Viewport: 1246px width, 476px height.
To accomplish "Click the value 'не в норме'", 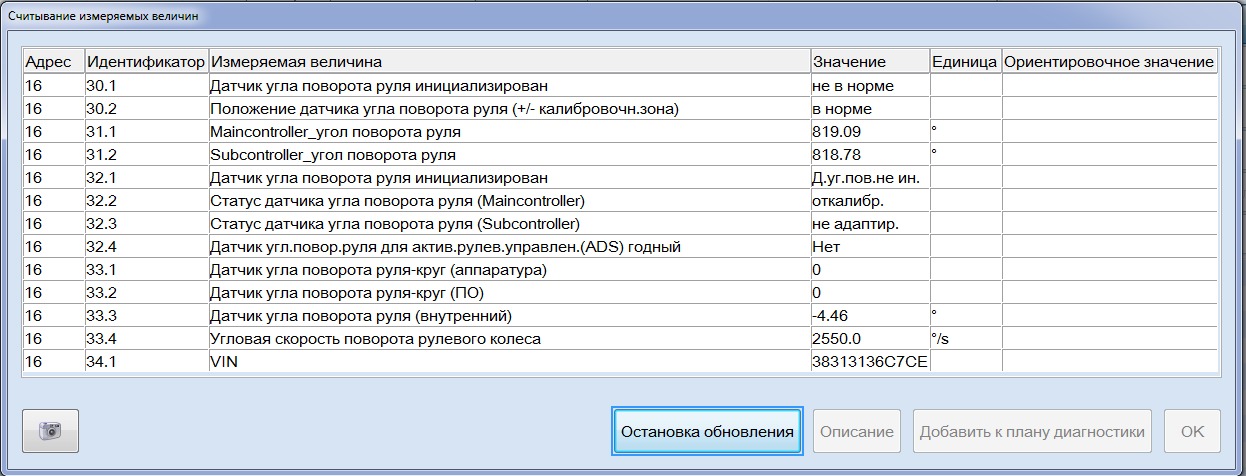I will pos(870,86).
